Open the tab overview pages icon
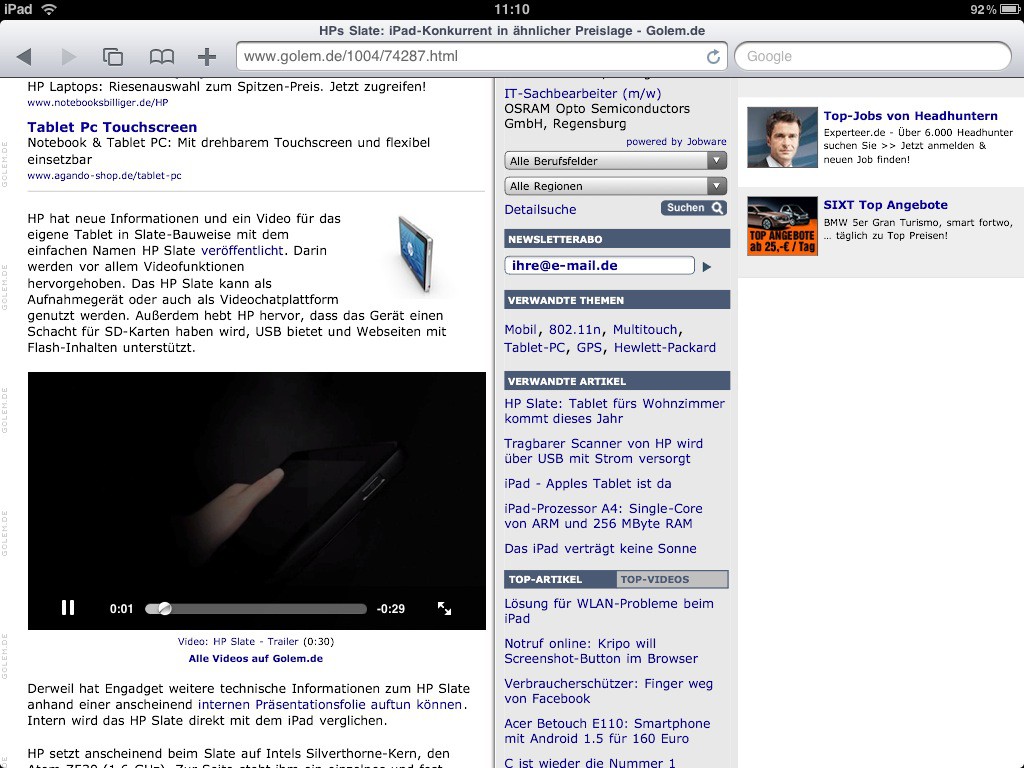The height and width of the screenshot is (768, 1024). pos(112,56)
